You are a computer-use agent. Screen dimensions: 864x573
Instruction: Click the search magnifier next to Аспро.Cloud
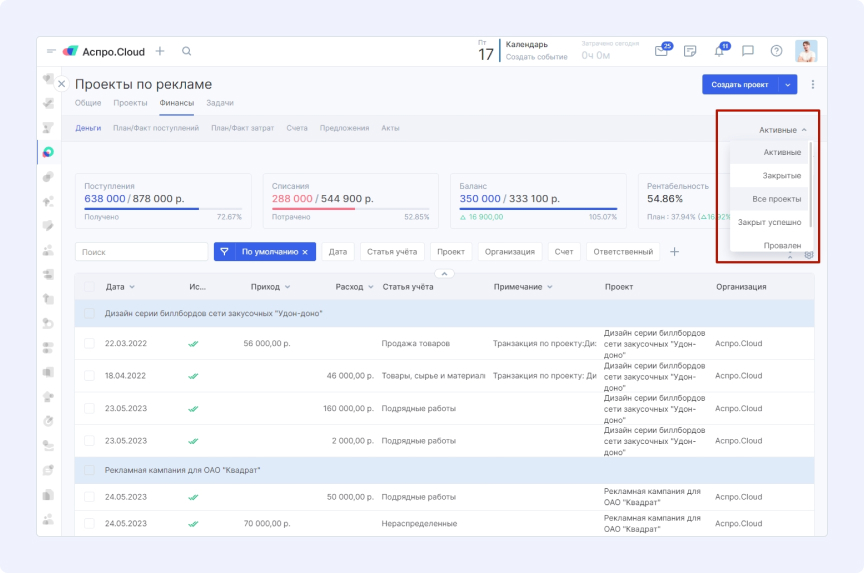[x=187, y=51]
